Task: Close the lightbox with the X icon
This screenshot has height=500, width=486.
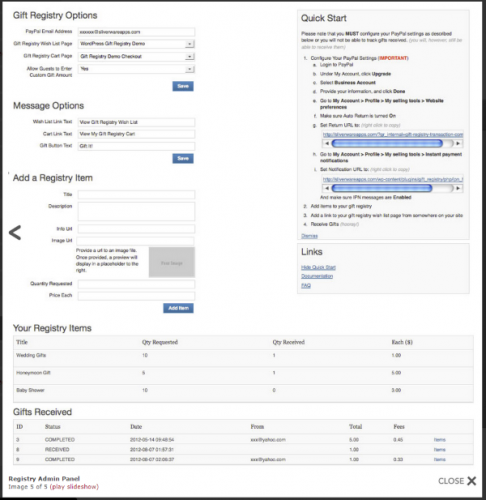Action: tap(472, 481)
